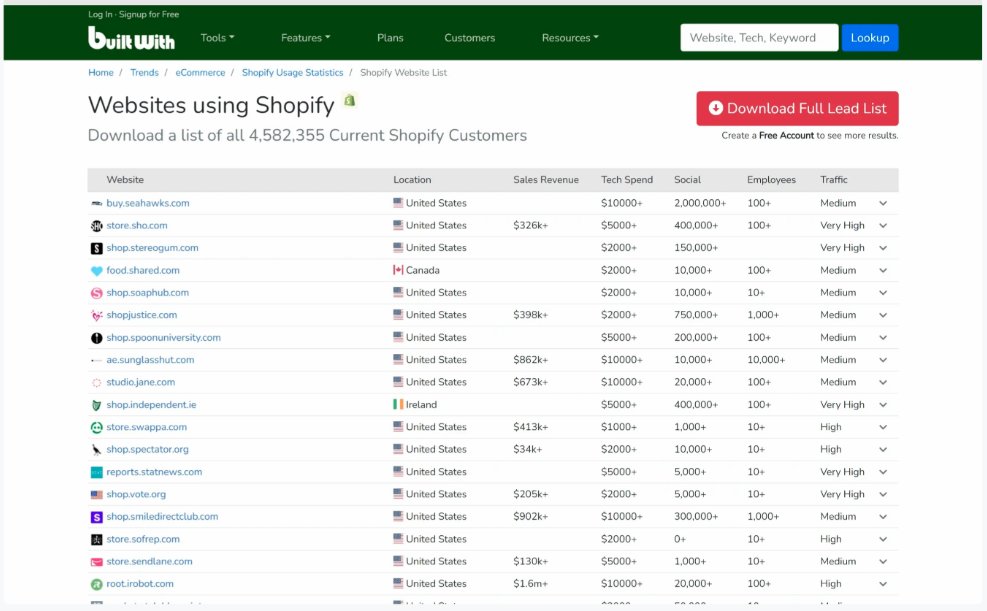Viewport: 987px width, 611px height.
Task: Open the shop.spoonuniversity.com link
Action: tap(164, 338)
